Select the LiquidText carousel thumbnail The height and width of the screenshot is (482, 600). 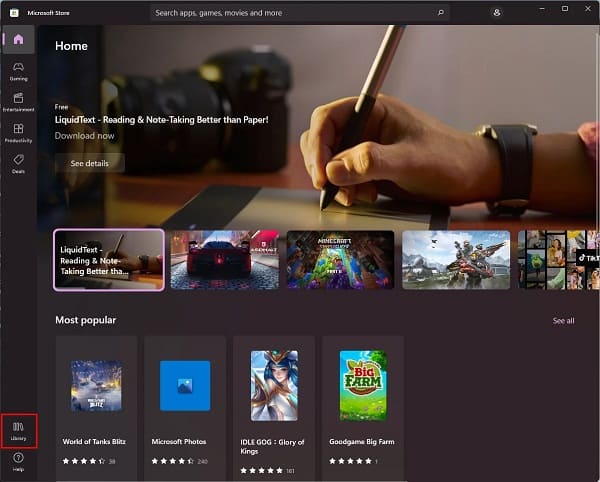pyautogui.click(x=109, y=260)
